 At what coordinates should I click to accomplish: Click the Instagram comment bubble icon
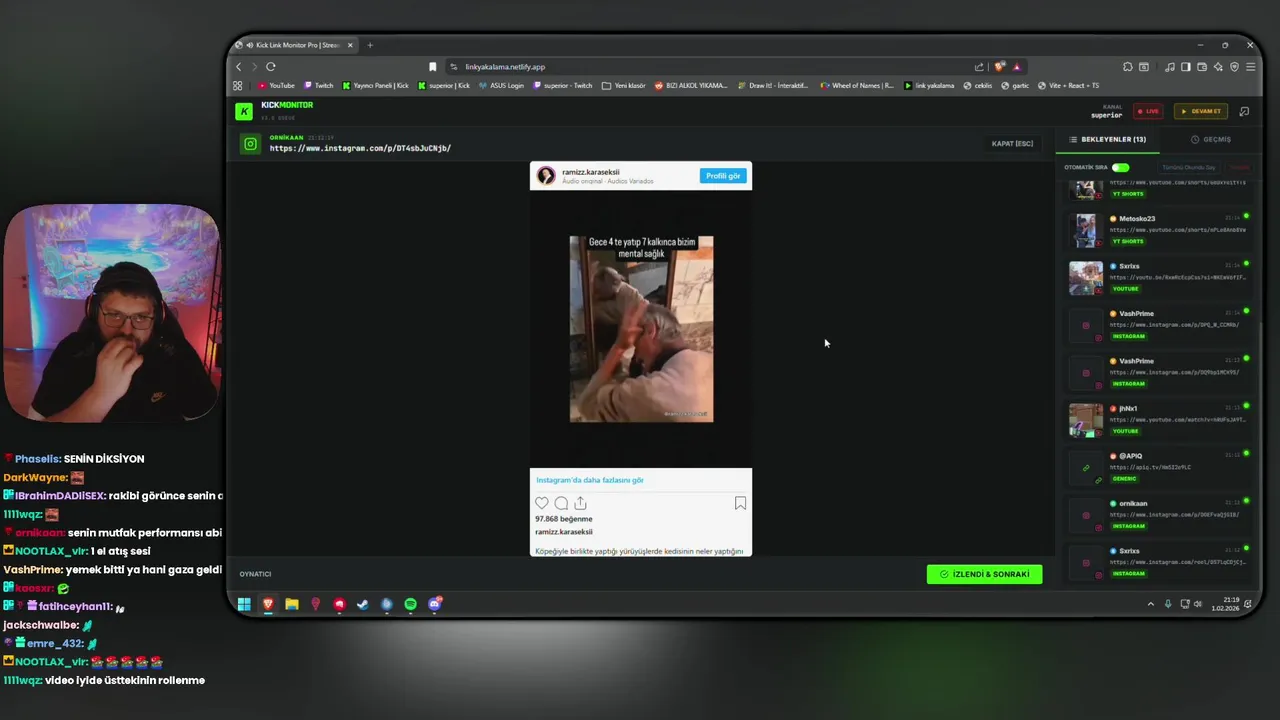pos(561,503)
